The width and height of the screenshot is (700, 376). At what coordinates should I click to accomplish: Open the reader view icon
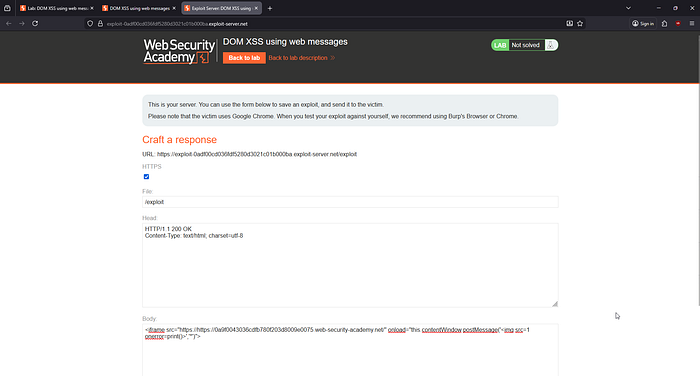pos(570,24)
